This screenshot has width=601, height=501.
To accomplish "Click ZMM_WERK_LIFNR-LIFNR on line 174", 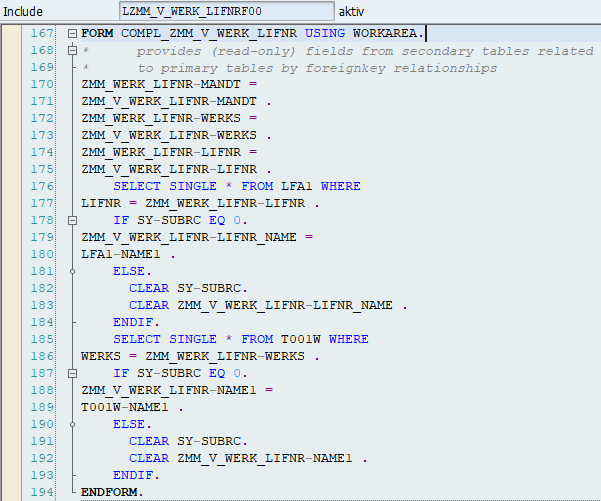I will (x=161, y=152).
